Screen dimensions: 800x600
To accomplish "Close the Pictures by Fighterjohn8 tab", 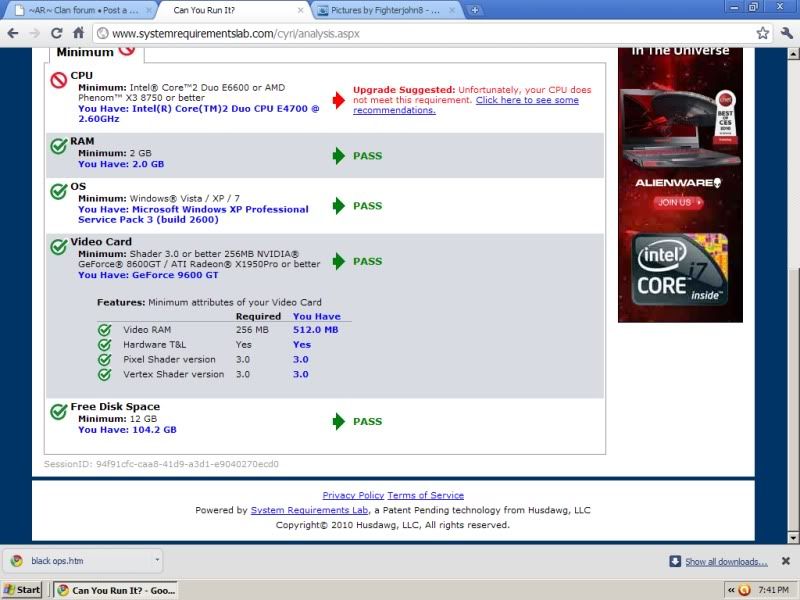I will [452, 10].
